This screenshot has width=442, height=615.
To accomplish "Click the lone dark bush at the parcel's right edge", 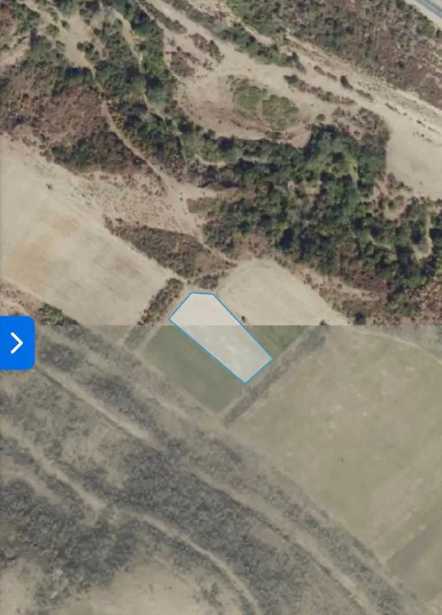I will click(244, 318).
